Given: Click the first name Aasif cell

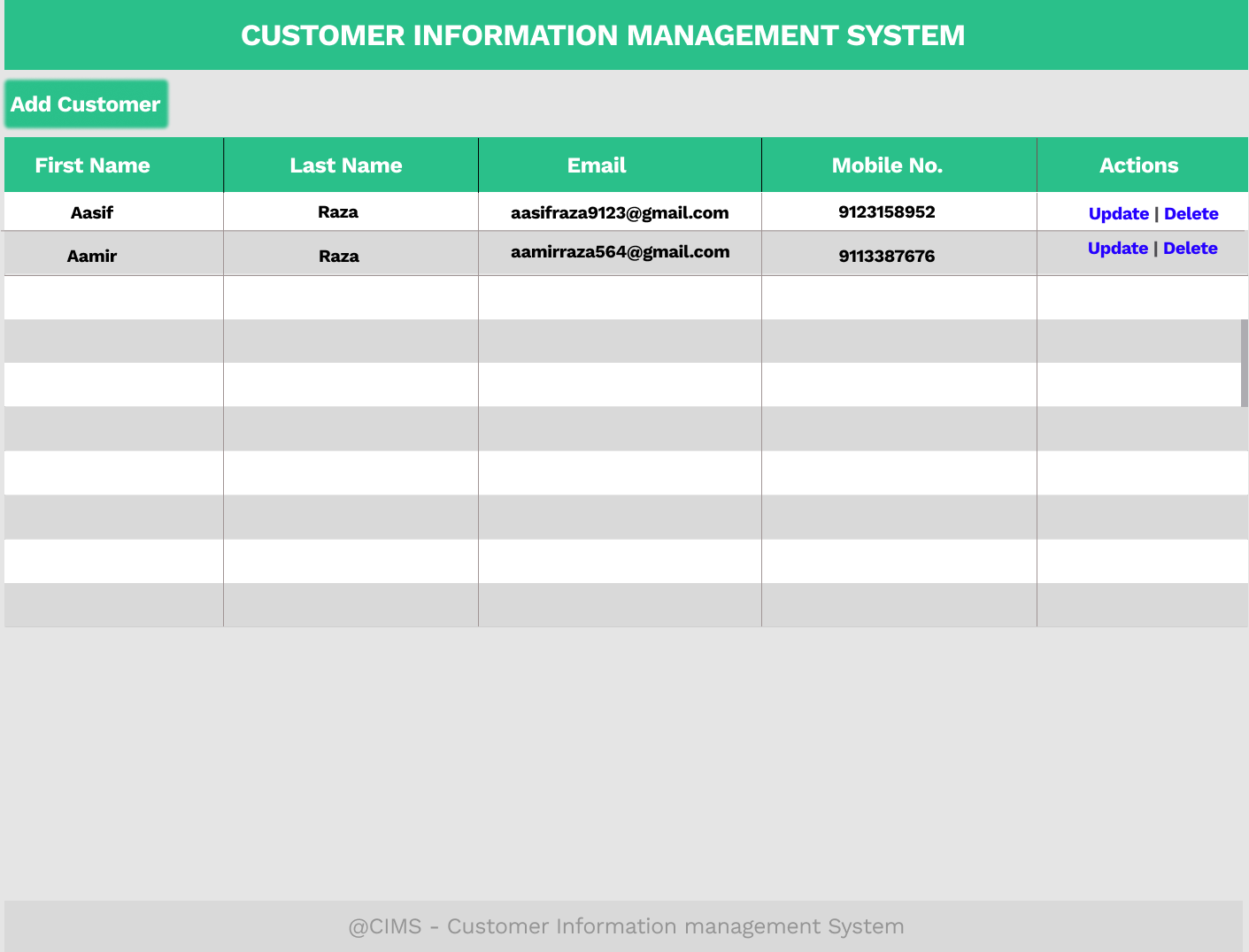Looking at the screenshot, I should point(92,212).
